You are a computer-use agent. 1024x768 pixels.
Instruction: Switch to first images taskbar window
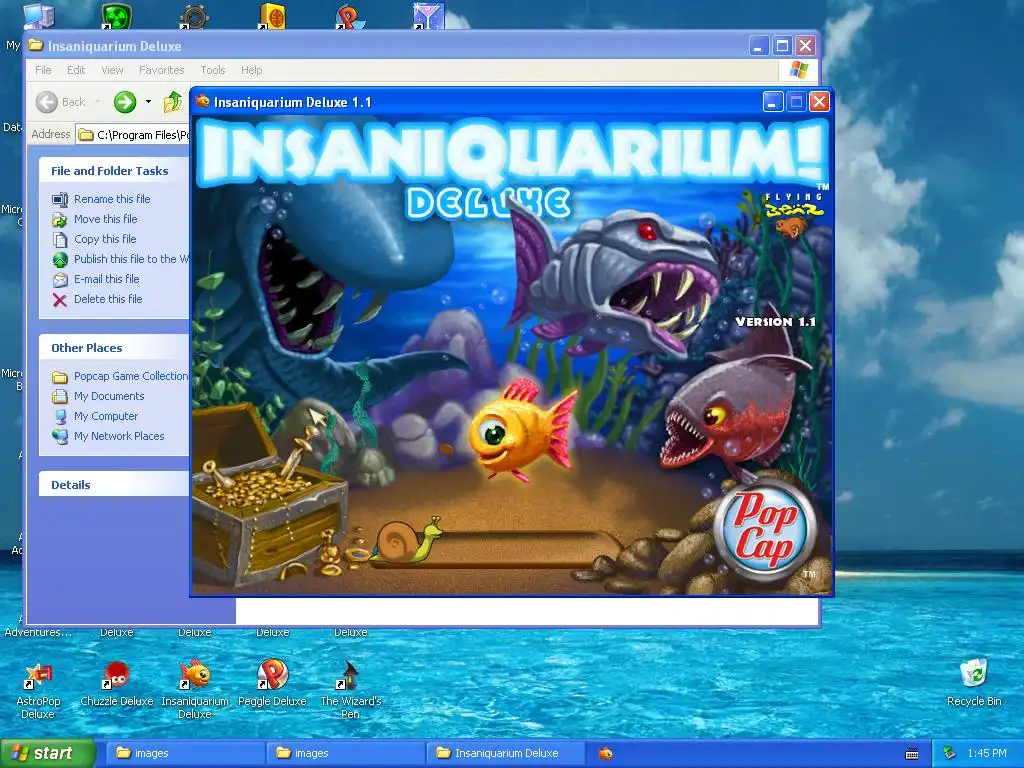pyautogui.click(x=184, y=753)
